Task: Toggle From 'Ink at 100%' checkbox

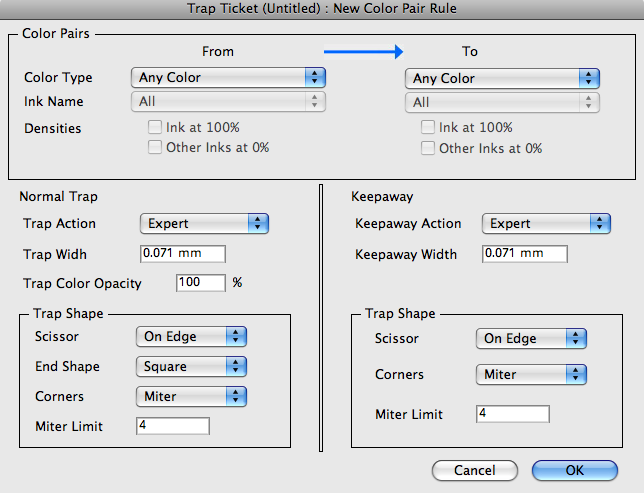Action: tap(155, 128)
